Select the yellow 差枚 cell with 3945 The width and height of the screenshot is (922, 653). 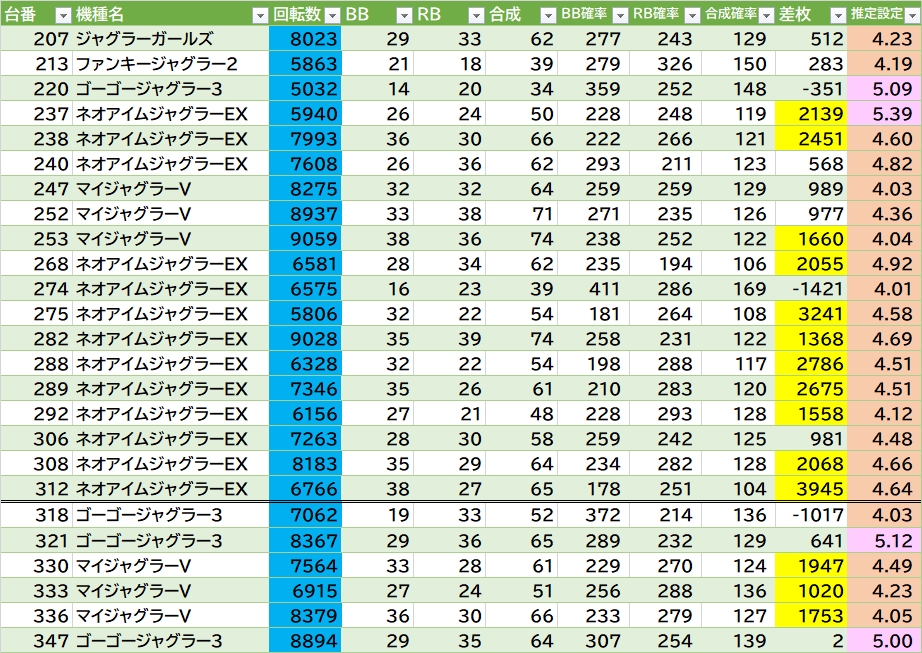tap(811, 489)
